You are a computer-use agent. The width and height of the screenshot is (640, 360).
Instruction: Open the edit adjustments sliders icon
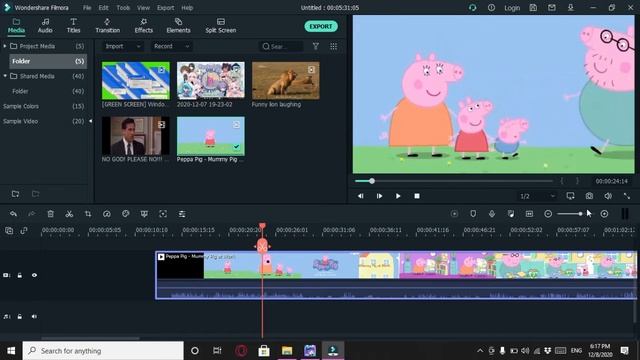[182, 214]
